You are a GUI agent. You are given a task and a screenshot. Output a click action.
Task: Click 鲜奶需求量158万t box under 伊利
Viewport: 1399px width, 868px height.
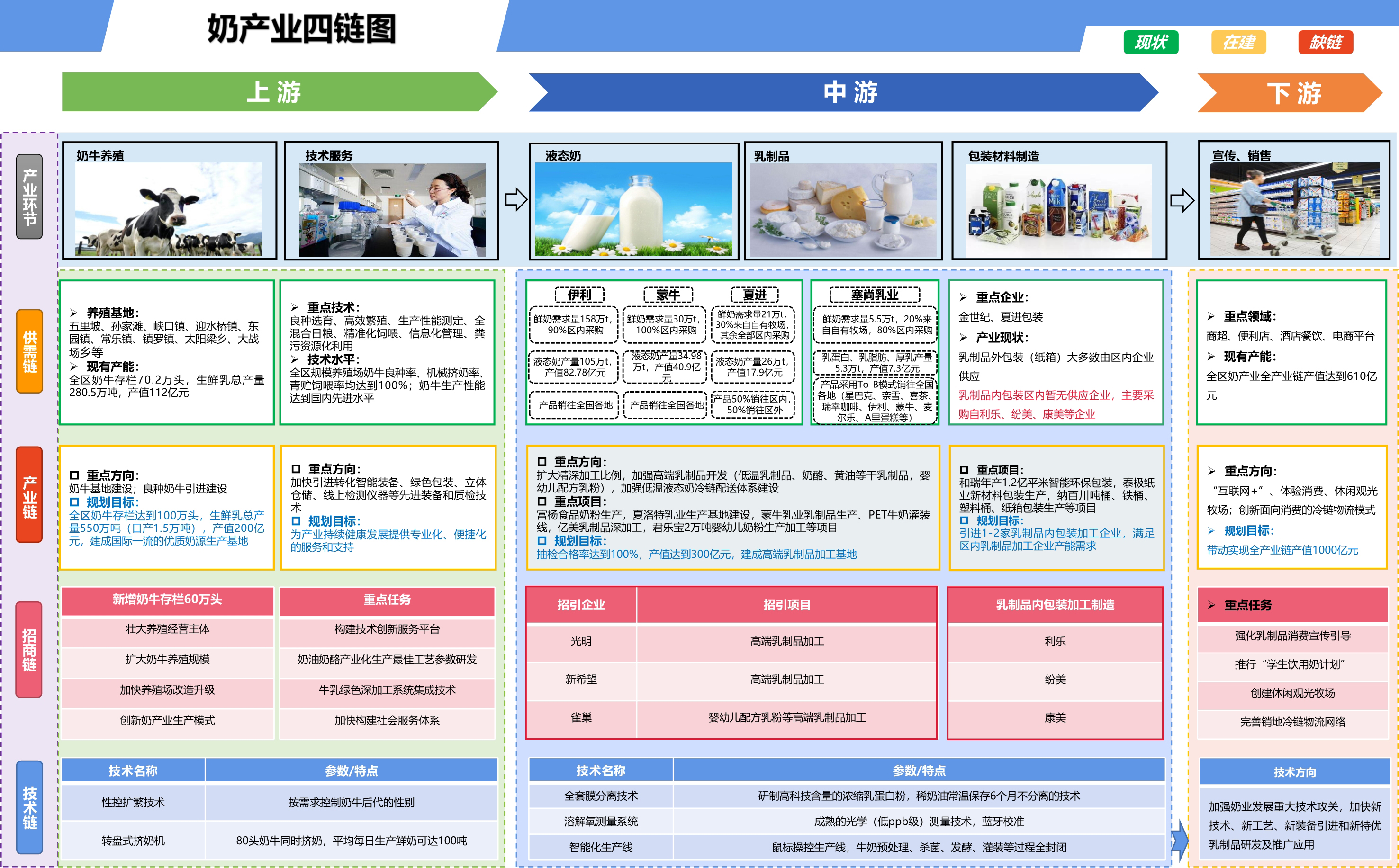573,324
